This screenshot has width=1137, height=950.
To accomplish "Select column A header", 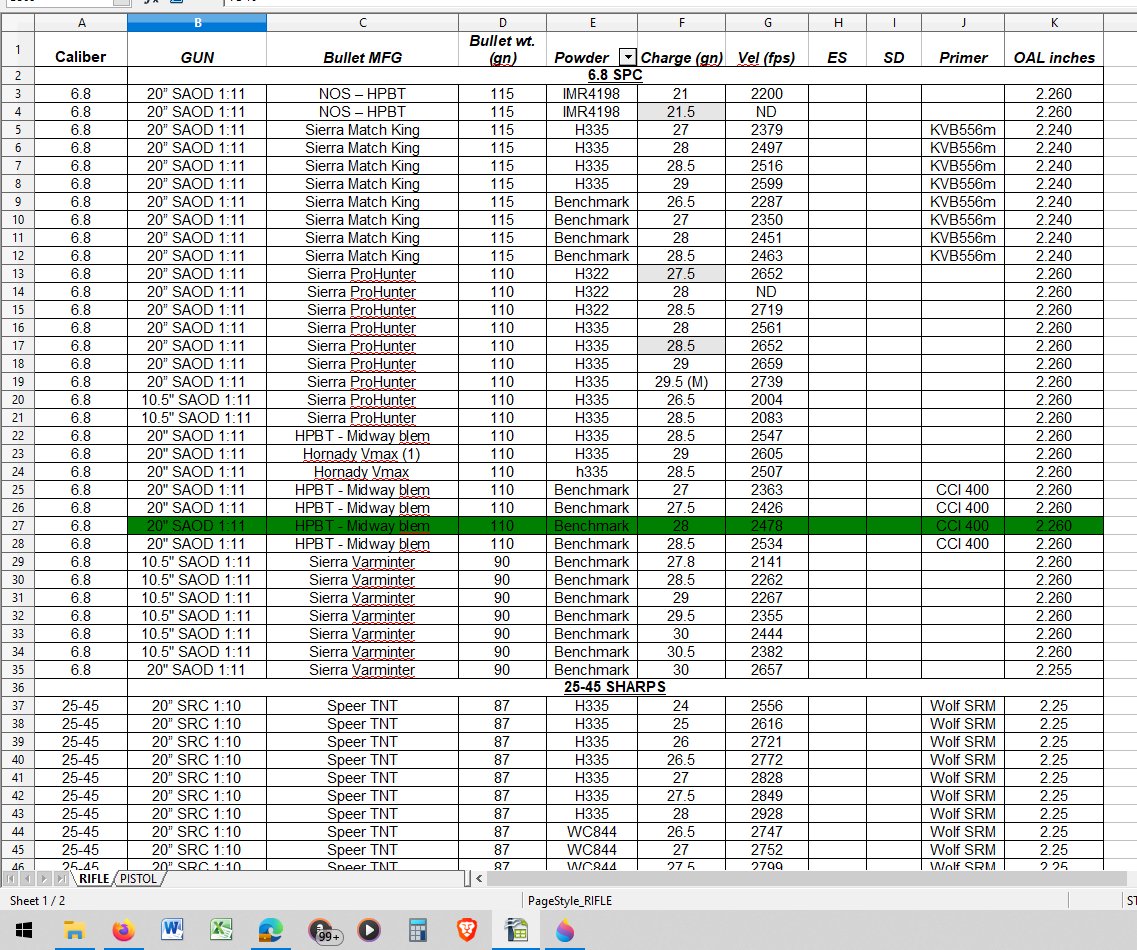I will 81,22.
